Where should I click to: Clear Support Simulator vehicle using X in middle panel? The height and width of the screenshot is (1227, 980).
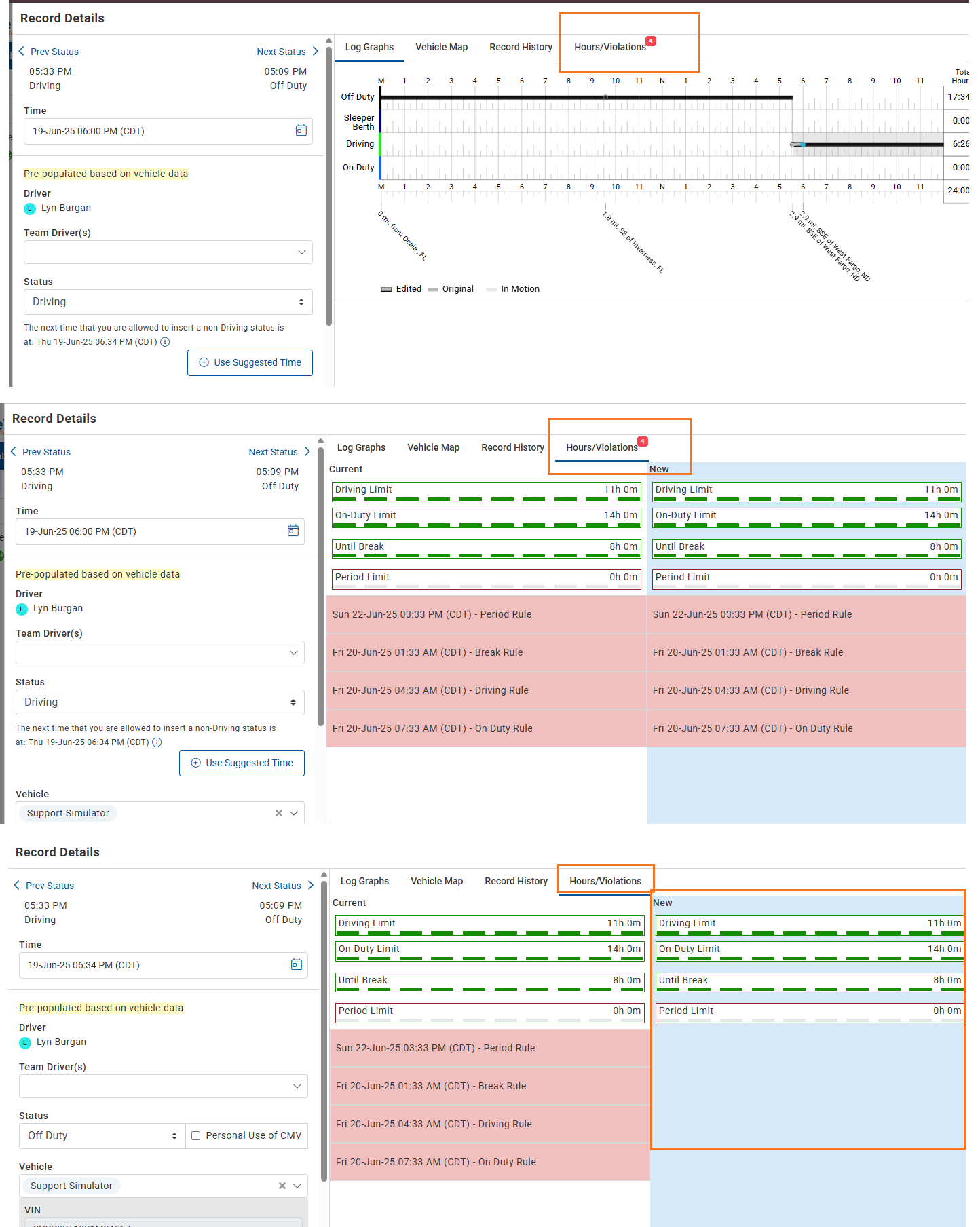coord(278,813)
